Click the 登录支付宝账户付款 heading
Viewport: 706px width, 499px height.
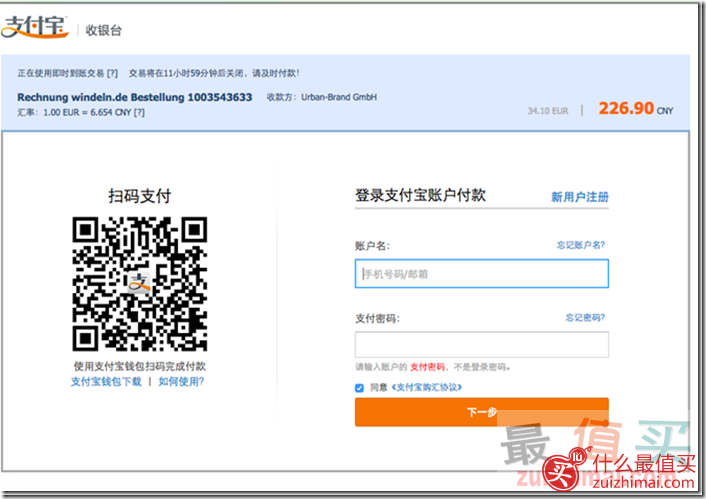(x=420, y=195)
